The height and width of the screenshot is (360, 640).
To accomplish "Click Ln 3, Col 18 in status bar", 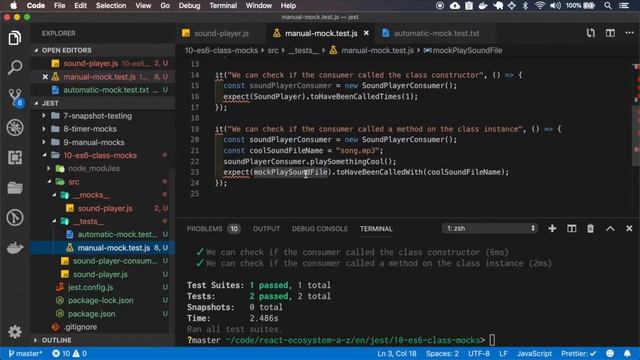I will (396, 353).
